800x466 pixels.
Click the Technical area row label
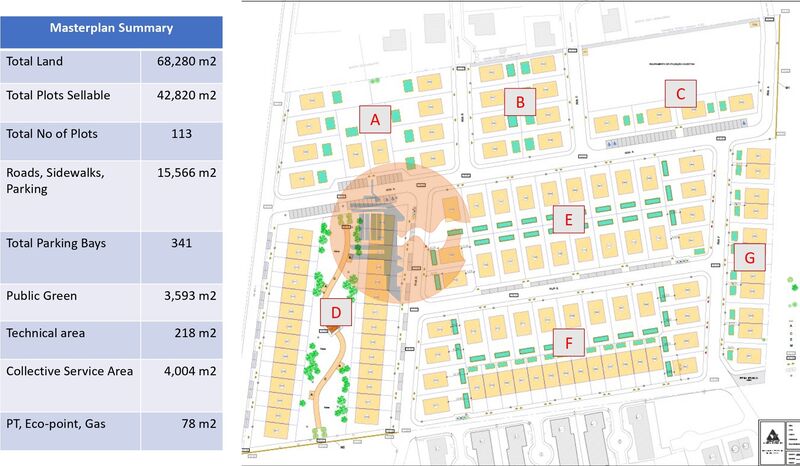(x=46, y=331)
